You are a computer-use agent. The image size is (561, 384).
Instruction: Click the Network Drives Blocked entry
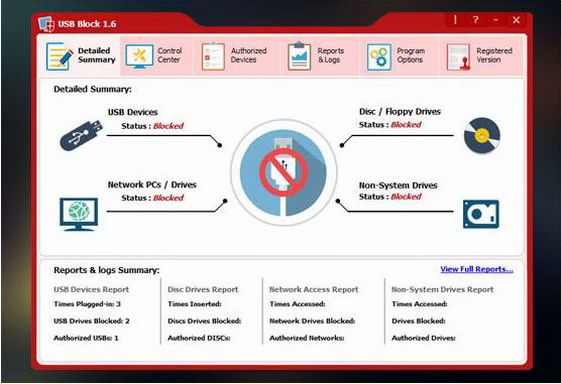tap(312, 321)
